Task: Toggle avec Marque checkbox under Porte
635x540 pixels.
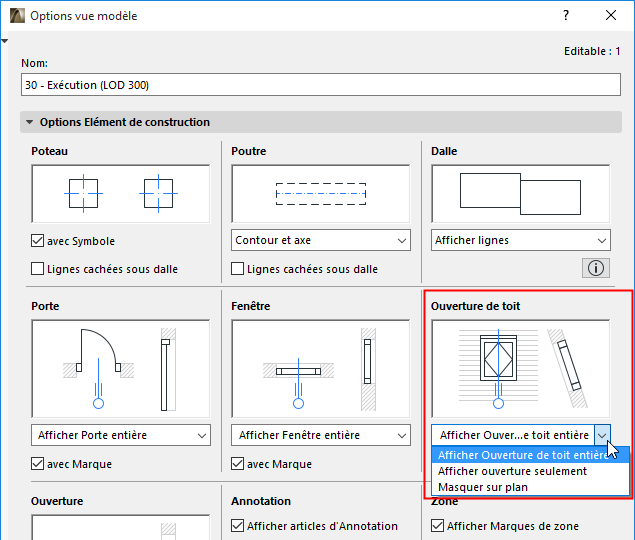Action: click(x=38, y=464)
